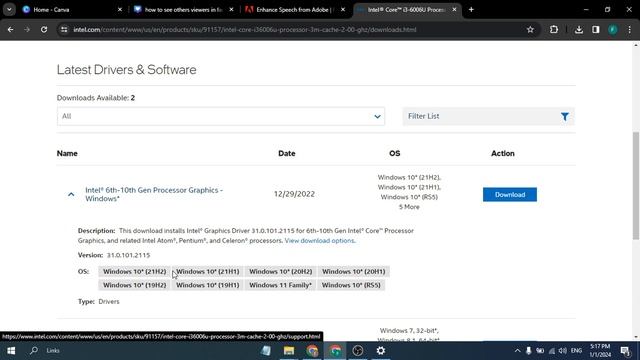Open Settings gear in taskbar
Screen dimensions: 640x360
coord(381,351)
